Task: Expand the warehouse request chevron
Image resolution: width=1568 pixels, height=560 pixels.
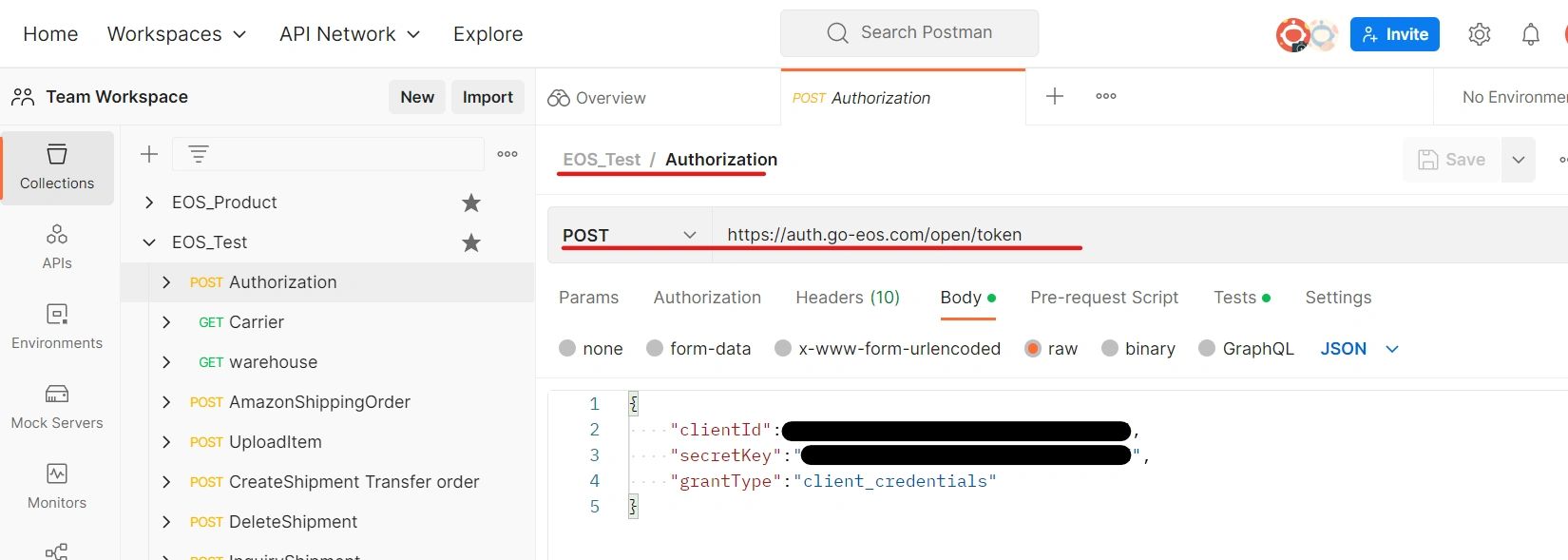Action: (x=166, y=362)
